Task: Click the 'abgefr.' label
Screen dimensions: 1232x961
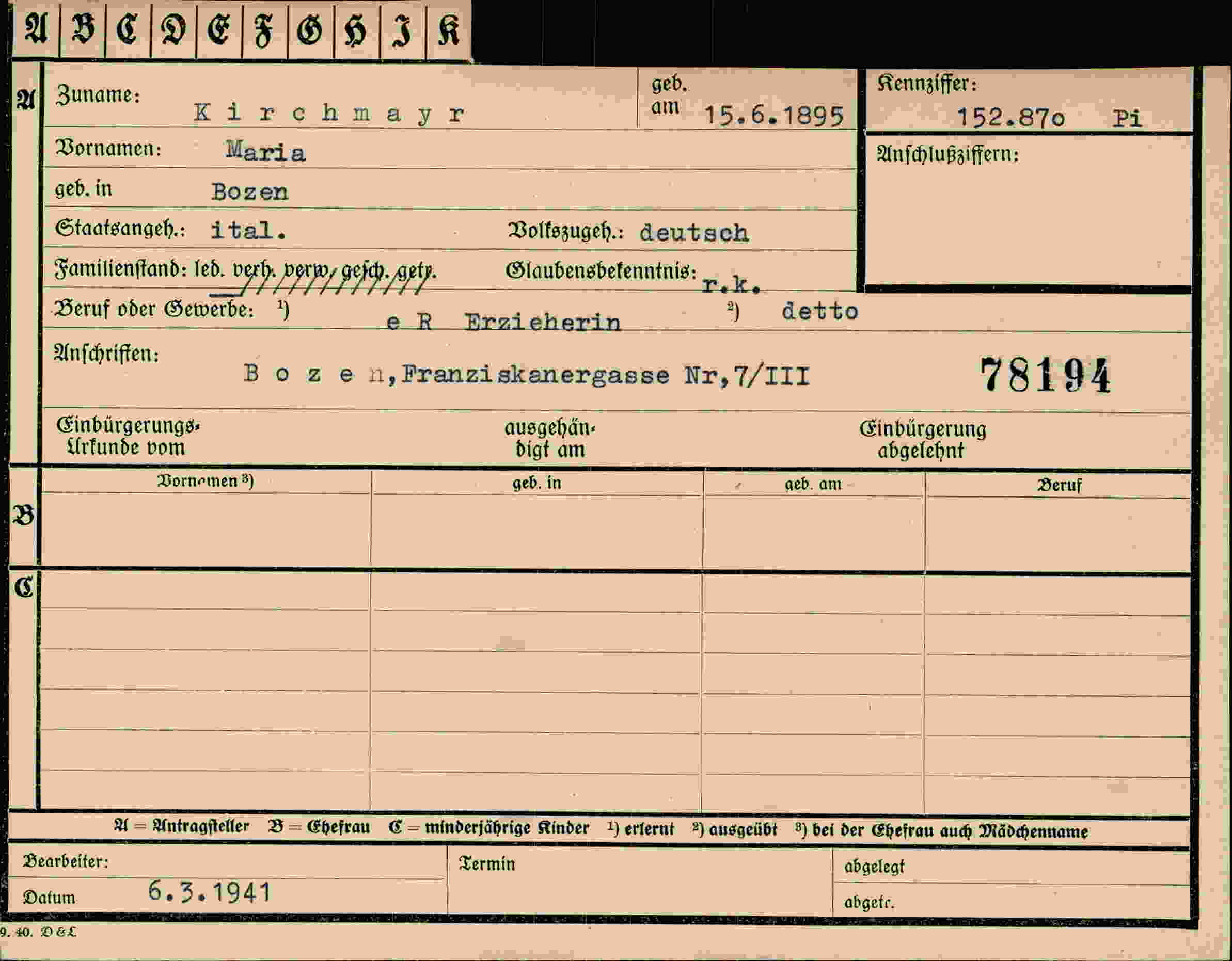Action: point(870,902)
